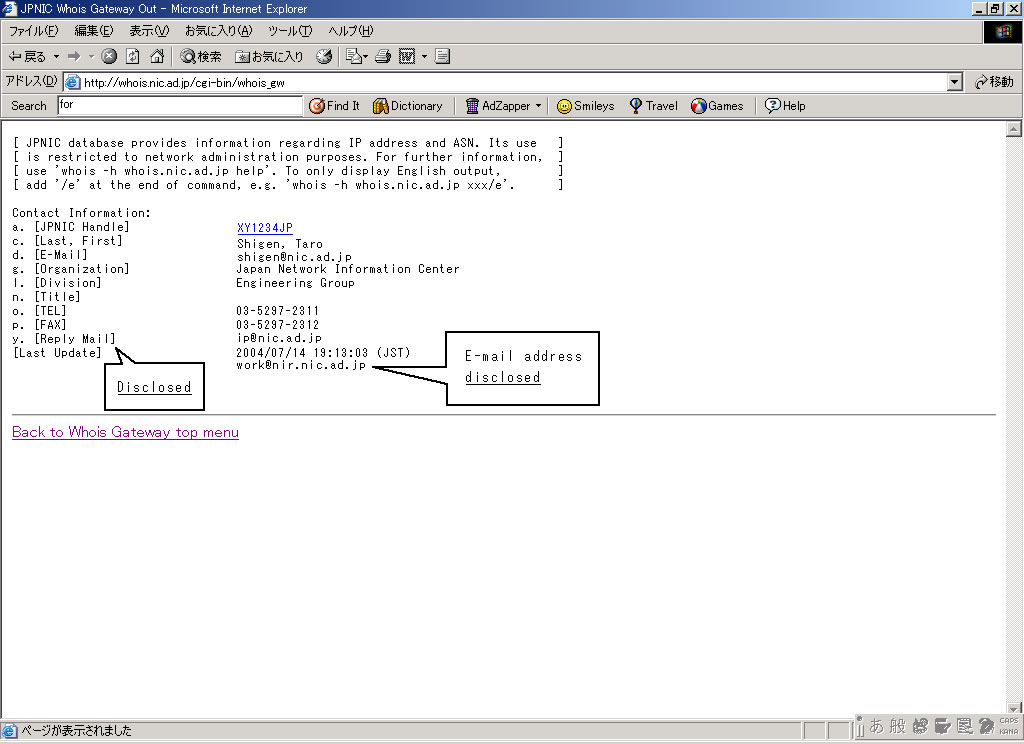Click the Go (移動) button
1024x744 pixels.
tap(994, 82)
